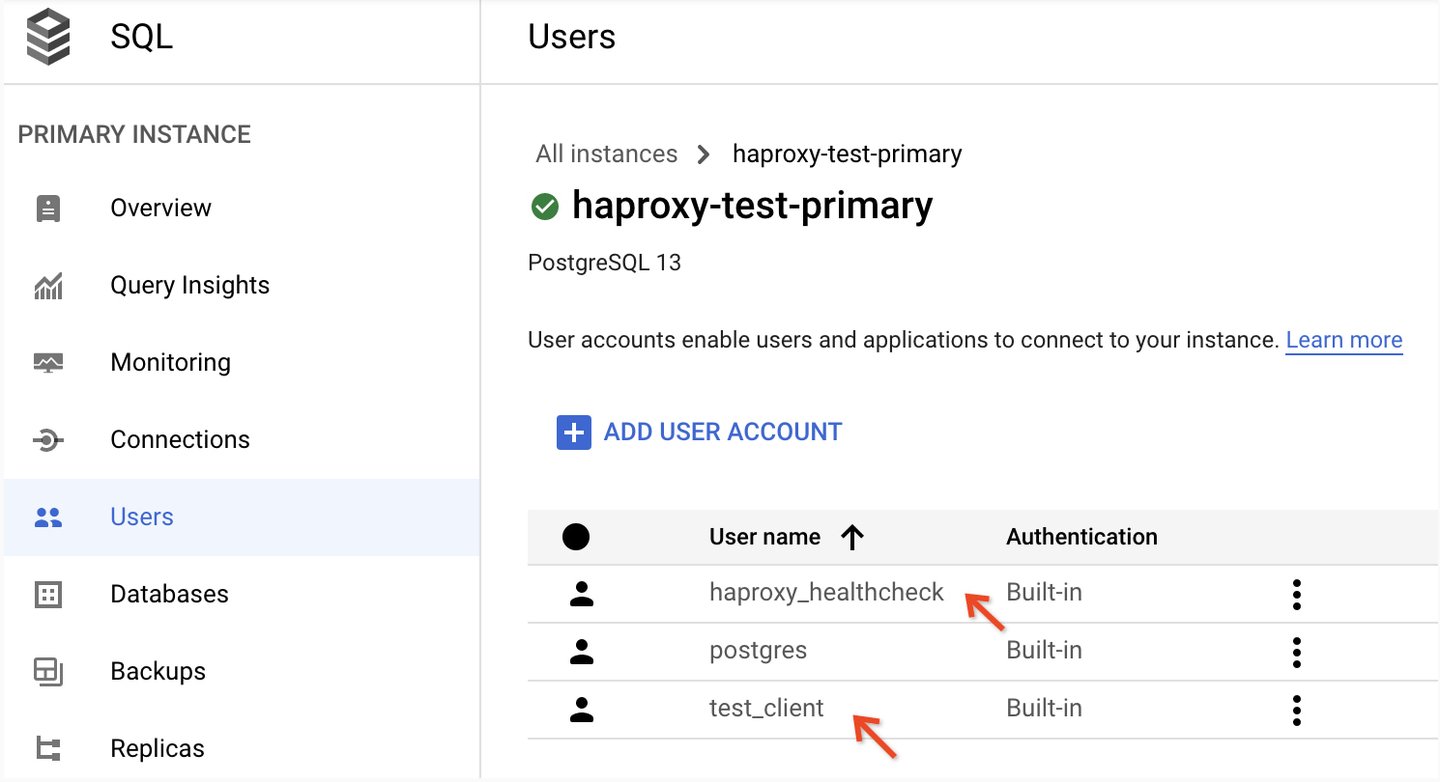Open the Connections page
This screenshot has height=782, width=1440.
(180, 439)
